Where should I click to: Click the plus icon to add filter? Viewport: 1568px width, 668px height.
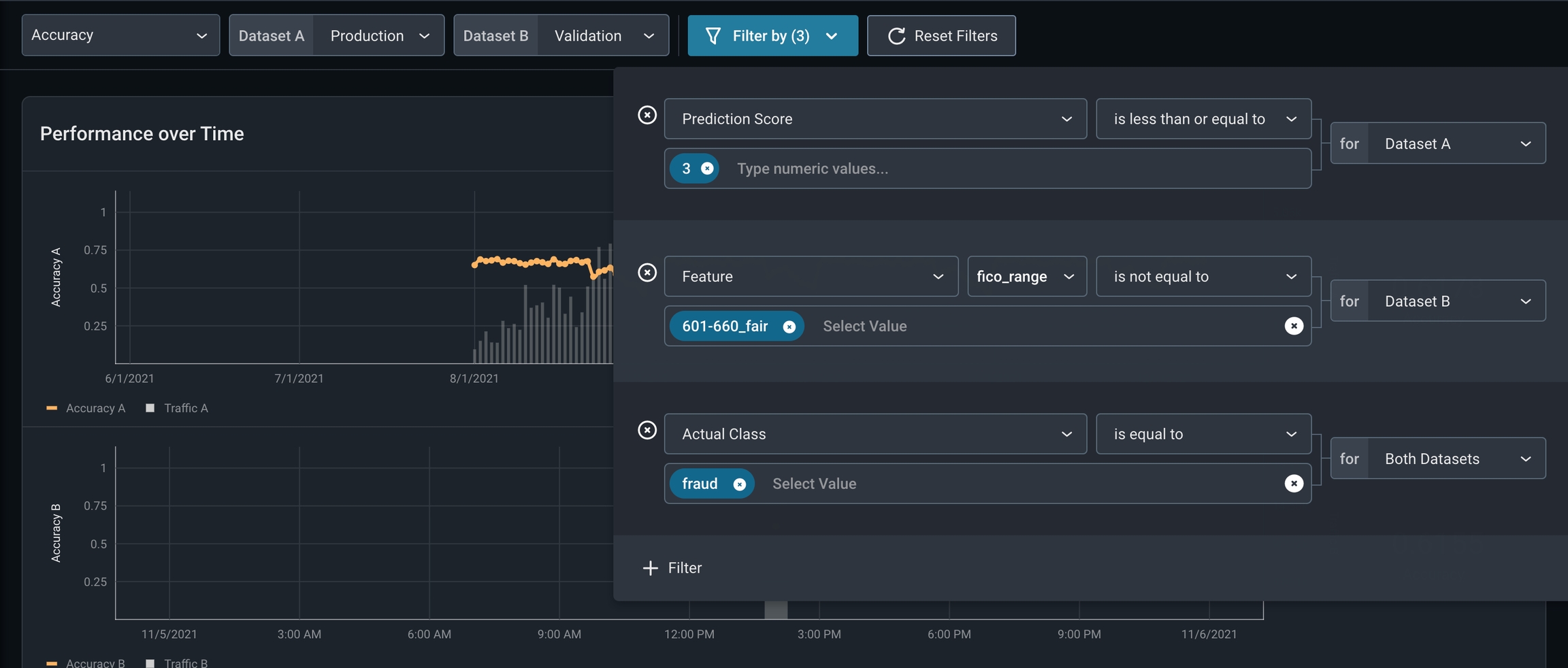(x=651, y=568)
